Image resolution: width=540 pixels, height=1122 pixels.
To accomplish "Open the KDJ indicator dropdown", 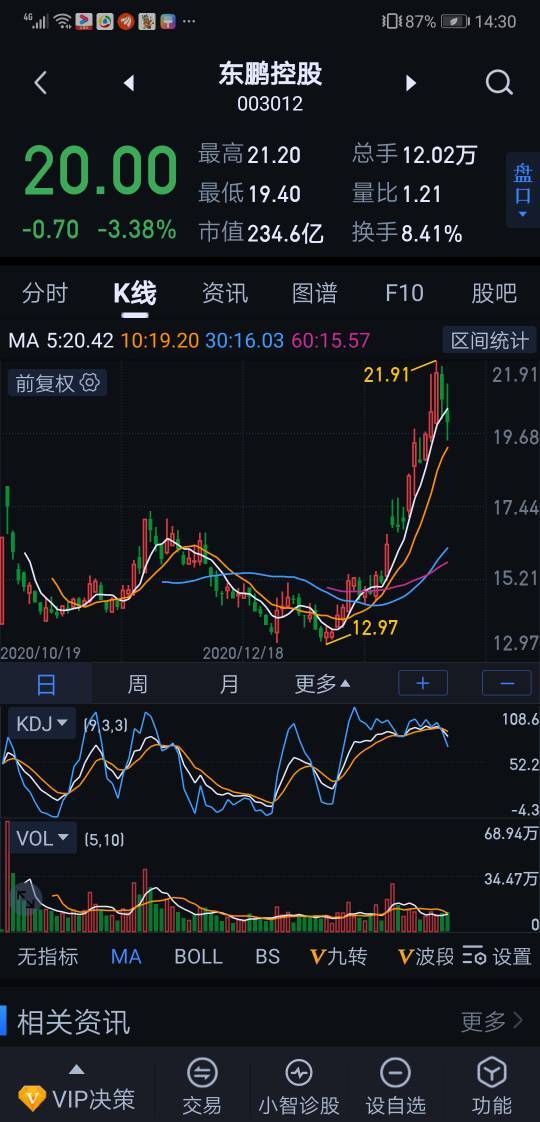I will pos(42,723).
